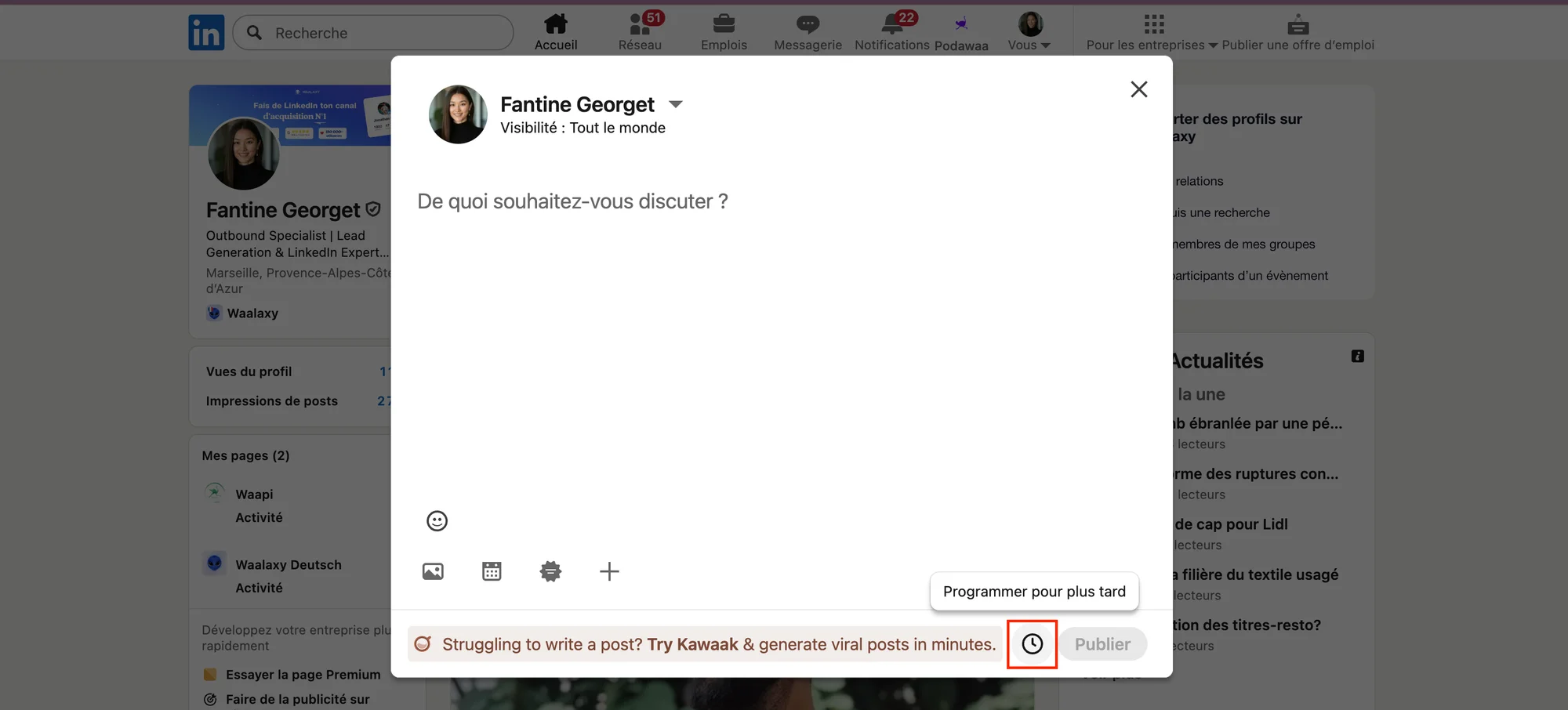Open the Emplois briefcase icon

[x=724, y=24]
